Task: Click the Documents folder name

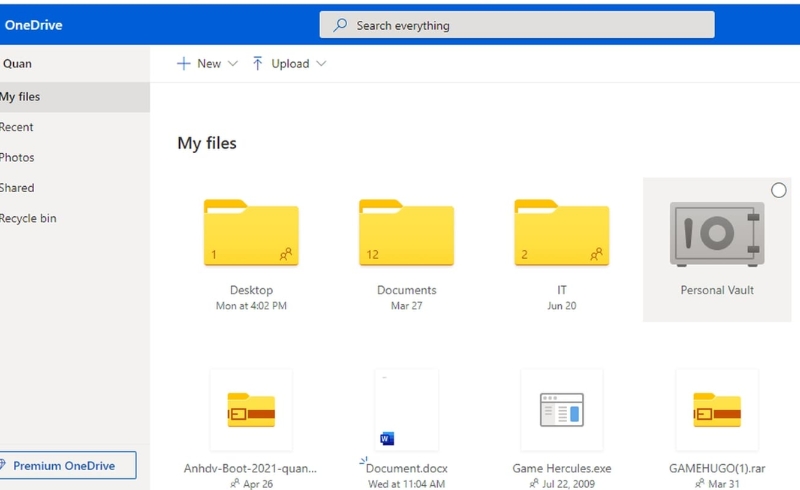Action: pos(407,290)
